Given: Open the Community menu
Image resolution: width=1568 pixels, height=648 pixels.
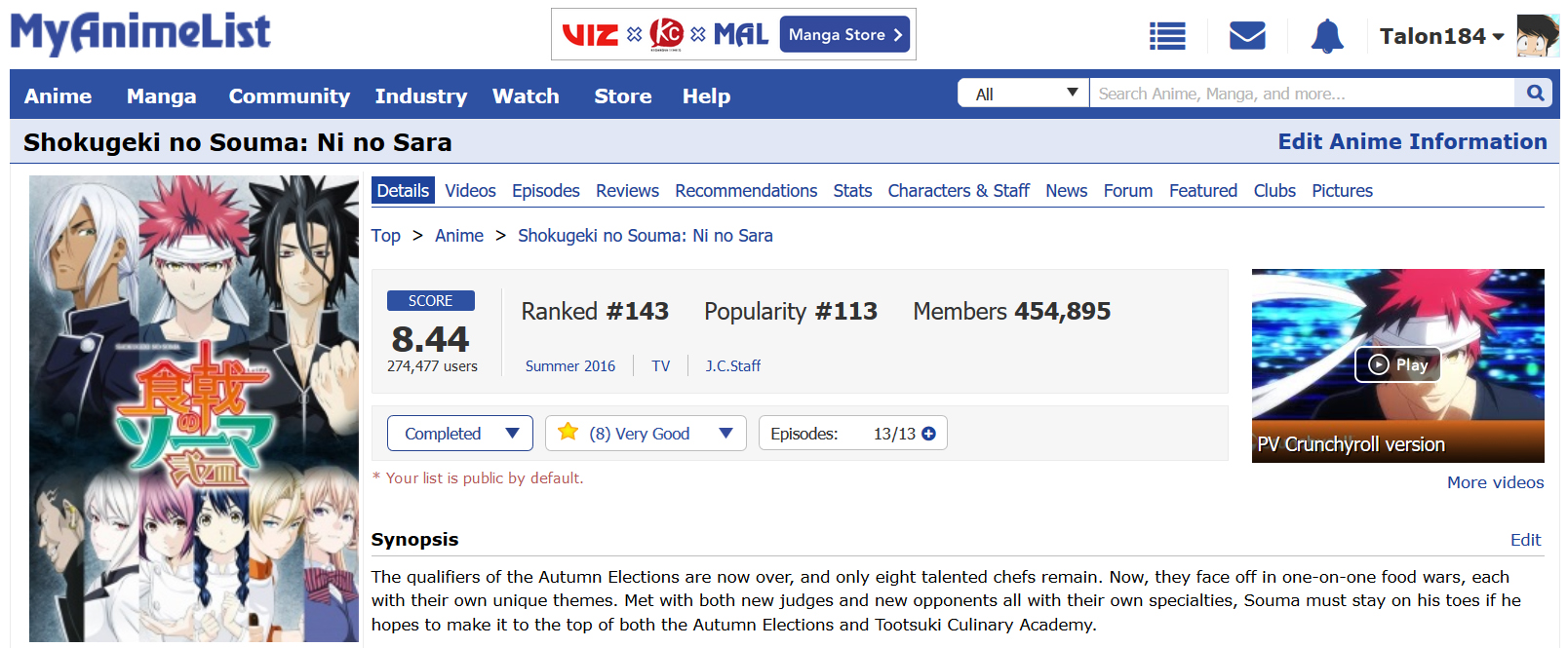Looking at the screenshot, I should [x=289, y=96].
